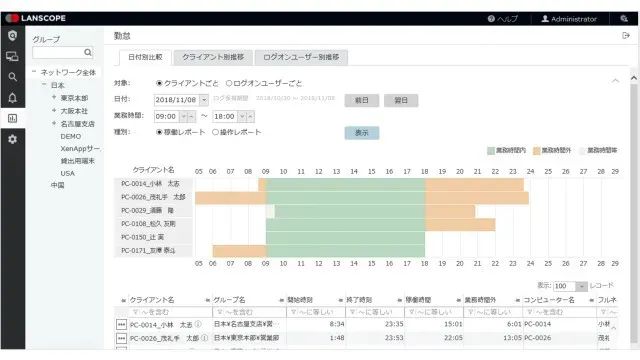Sort by コンピューター名 column header

click(x=549, y=300)
